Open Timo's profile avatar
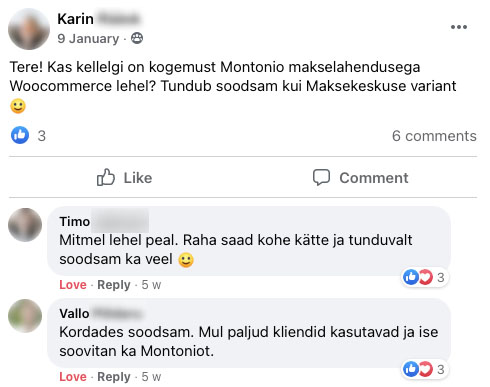 click(x=25, y=225)
